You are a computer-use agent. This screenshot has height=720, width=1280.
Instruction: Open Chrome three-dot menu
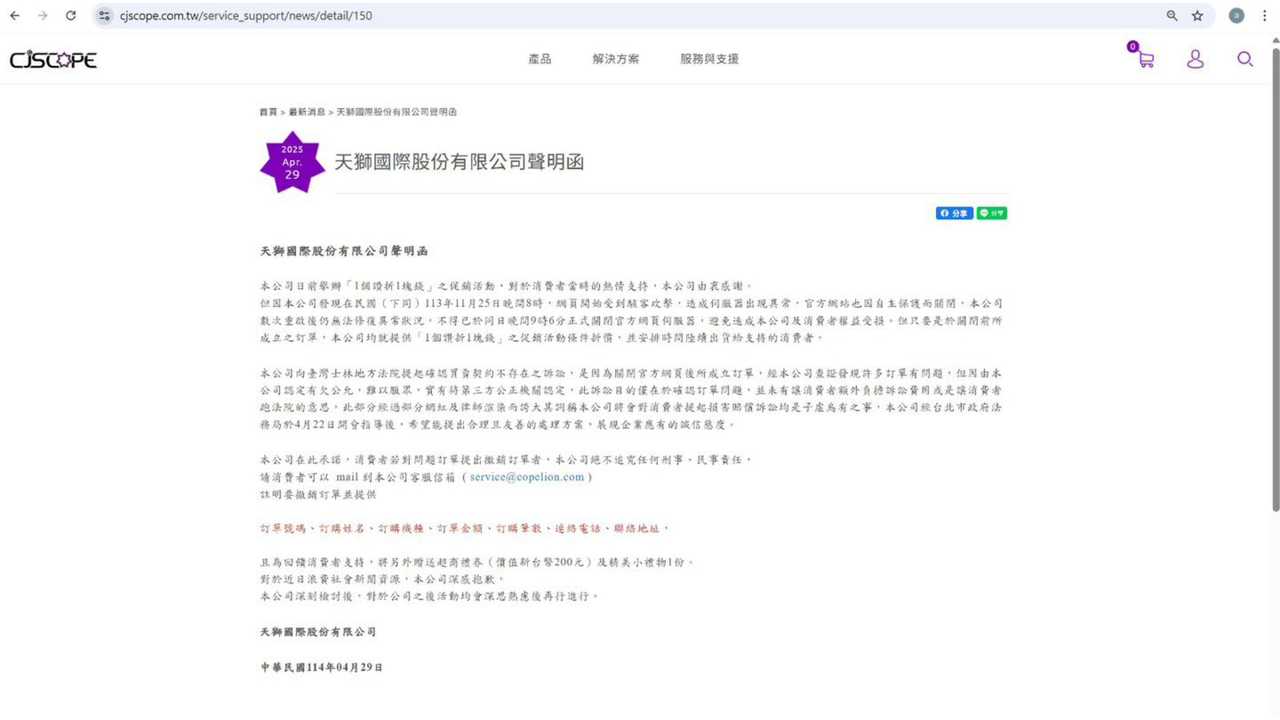[1266, 16]
